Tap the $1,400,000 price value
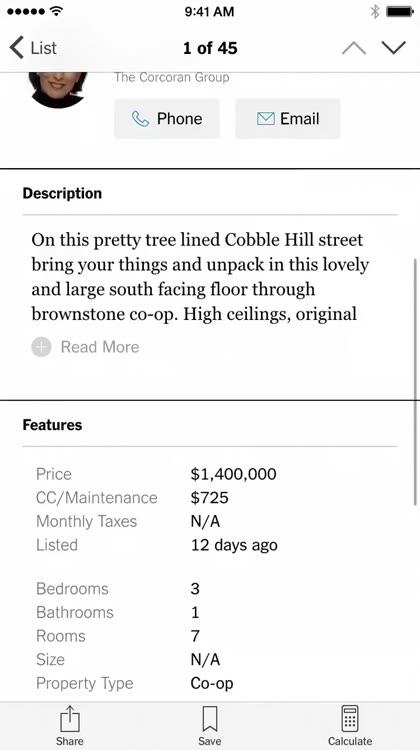Screen dimensions: 420x750 [x=233, y=474]
